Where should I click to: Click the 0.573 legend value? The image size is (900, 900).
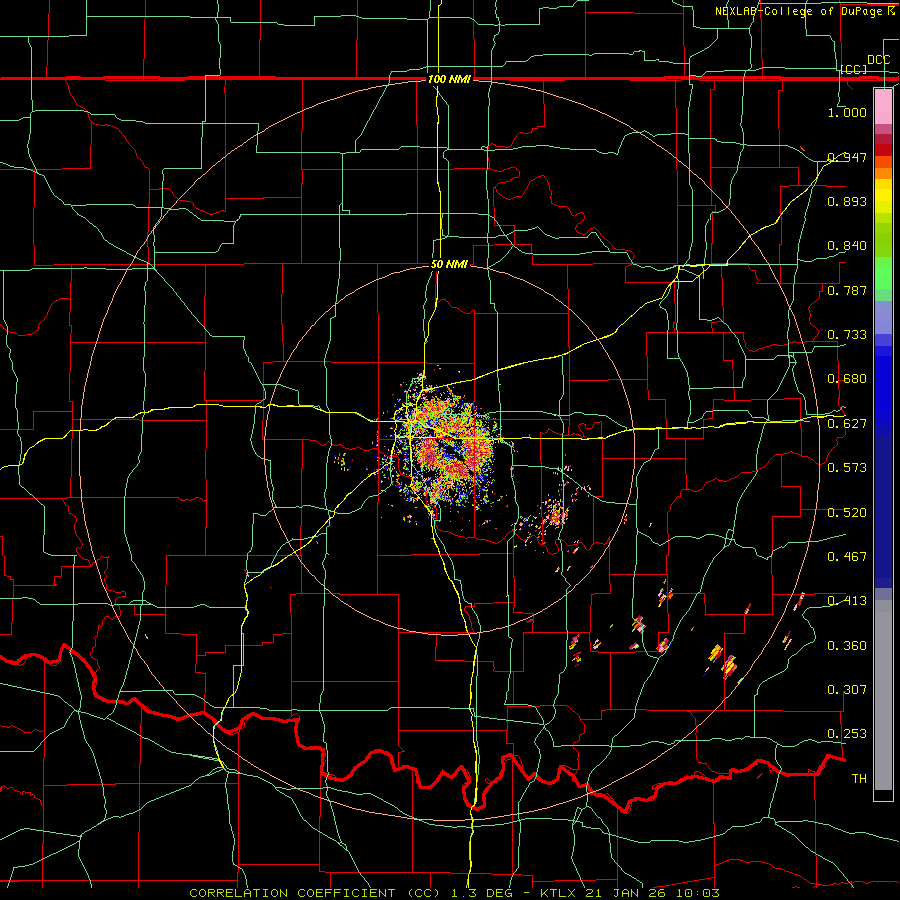tap(847, 468)
